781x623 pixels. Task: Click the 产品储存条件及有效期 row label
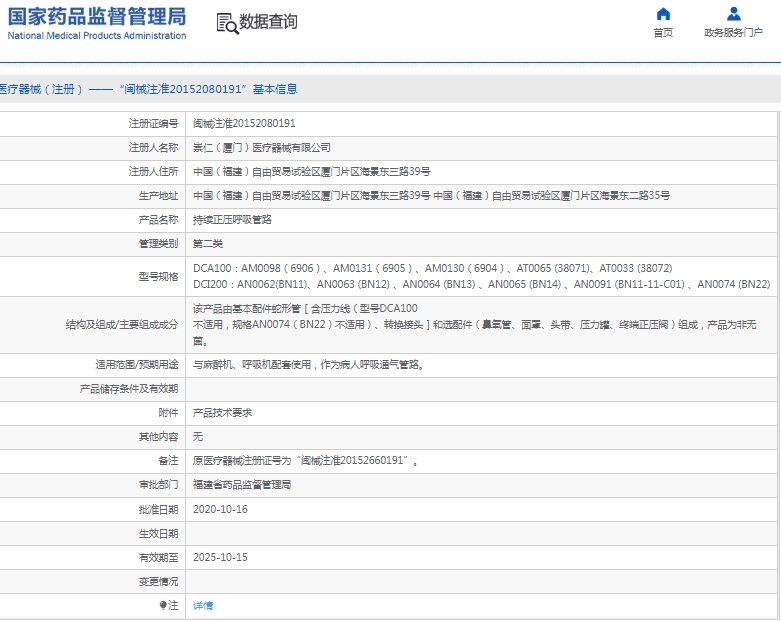coord(129,389)
